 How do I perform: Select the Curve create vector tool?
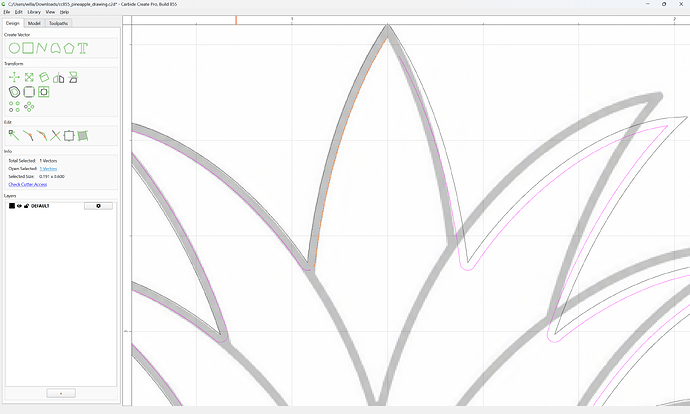click(x=55, y=48)
